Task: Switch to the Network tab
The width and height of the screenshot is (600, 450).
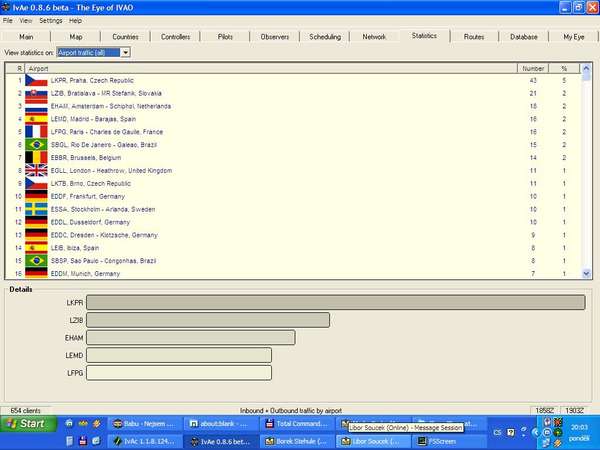Action: point(374,37)
